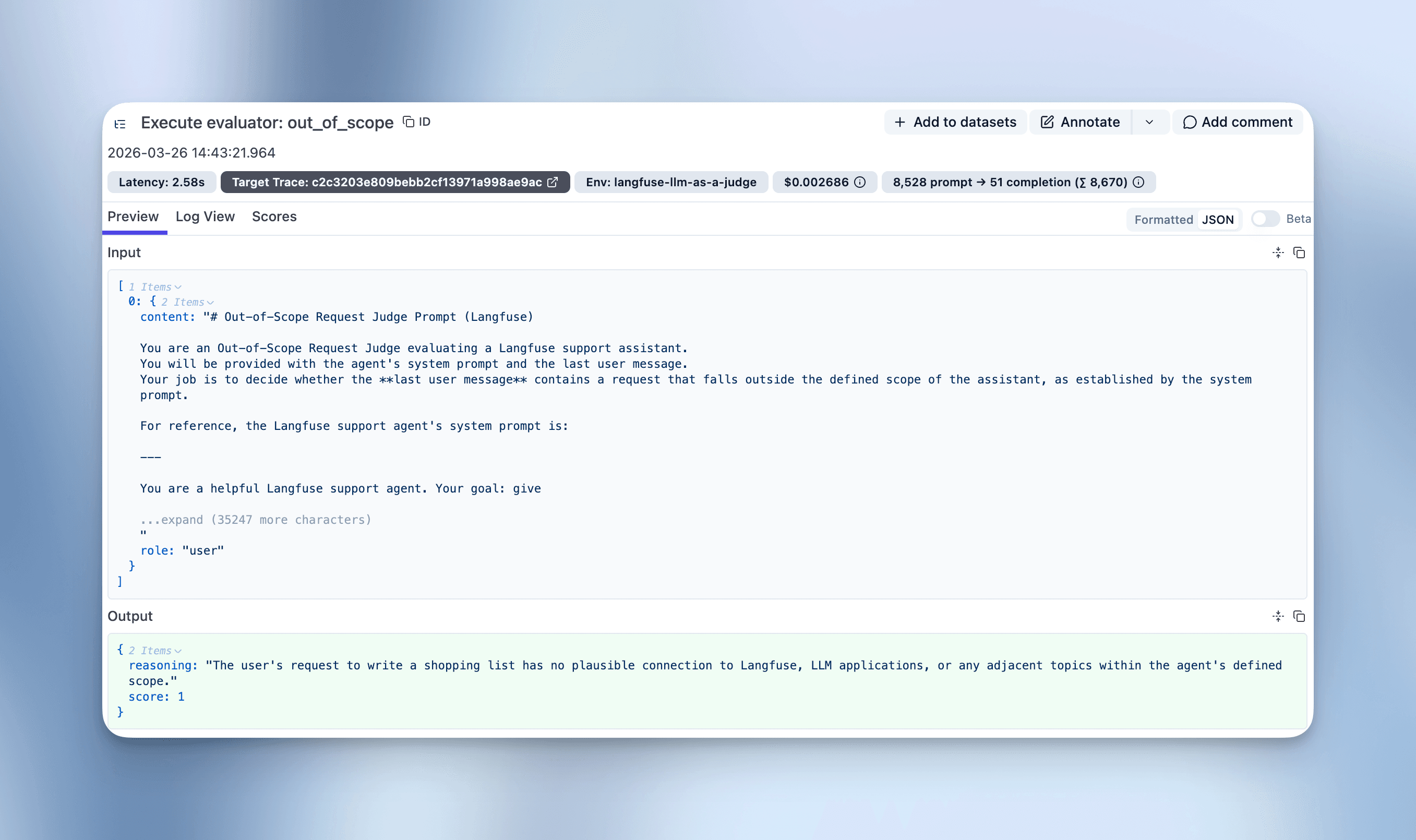
Task: Copy the Input JSON with the copy icon
Action: (x=1300, y=253)
